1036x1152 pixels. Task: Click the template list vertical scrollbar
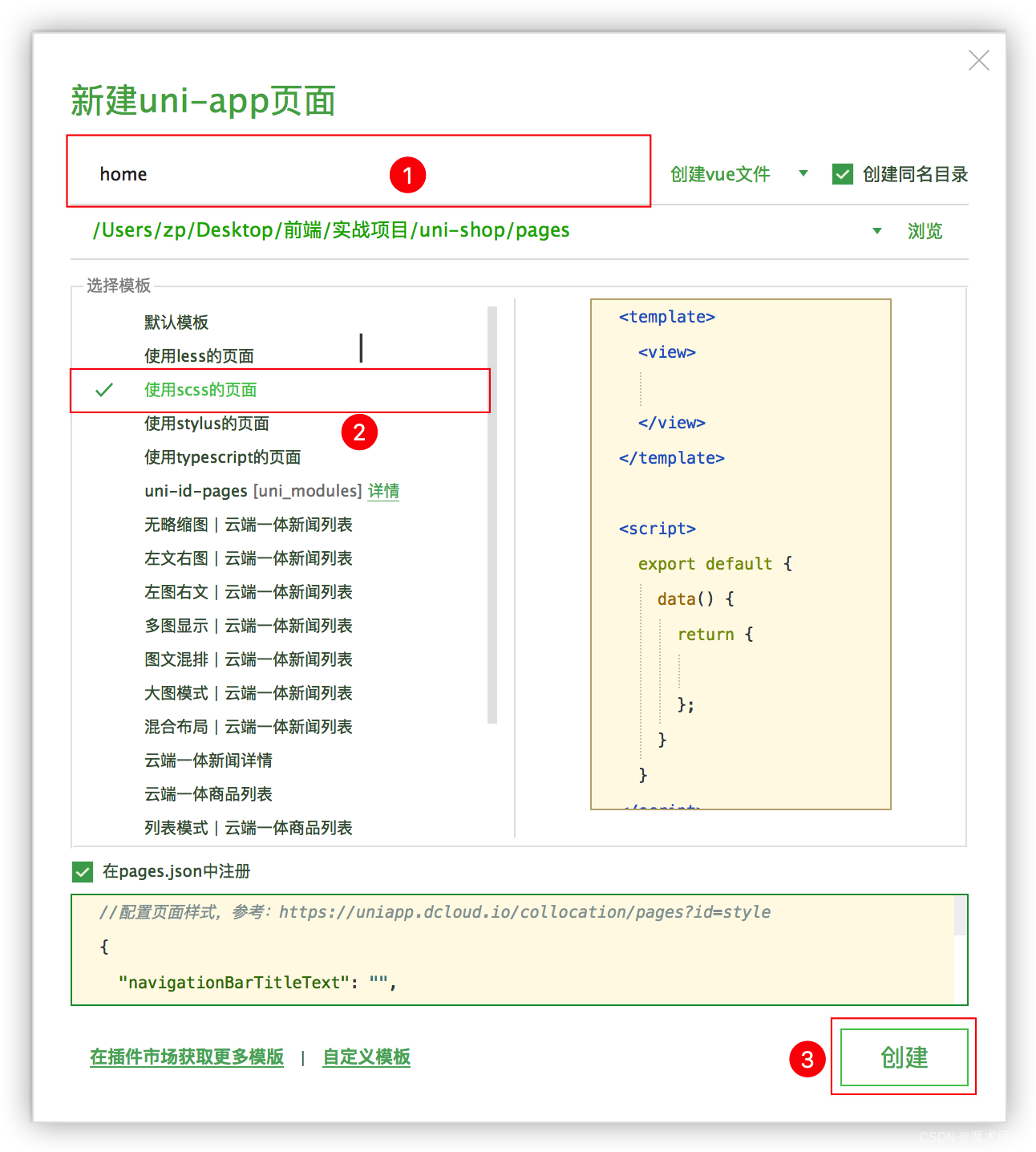[x=492, y=515]
